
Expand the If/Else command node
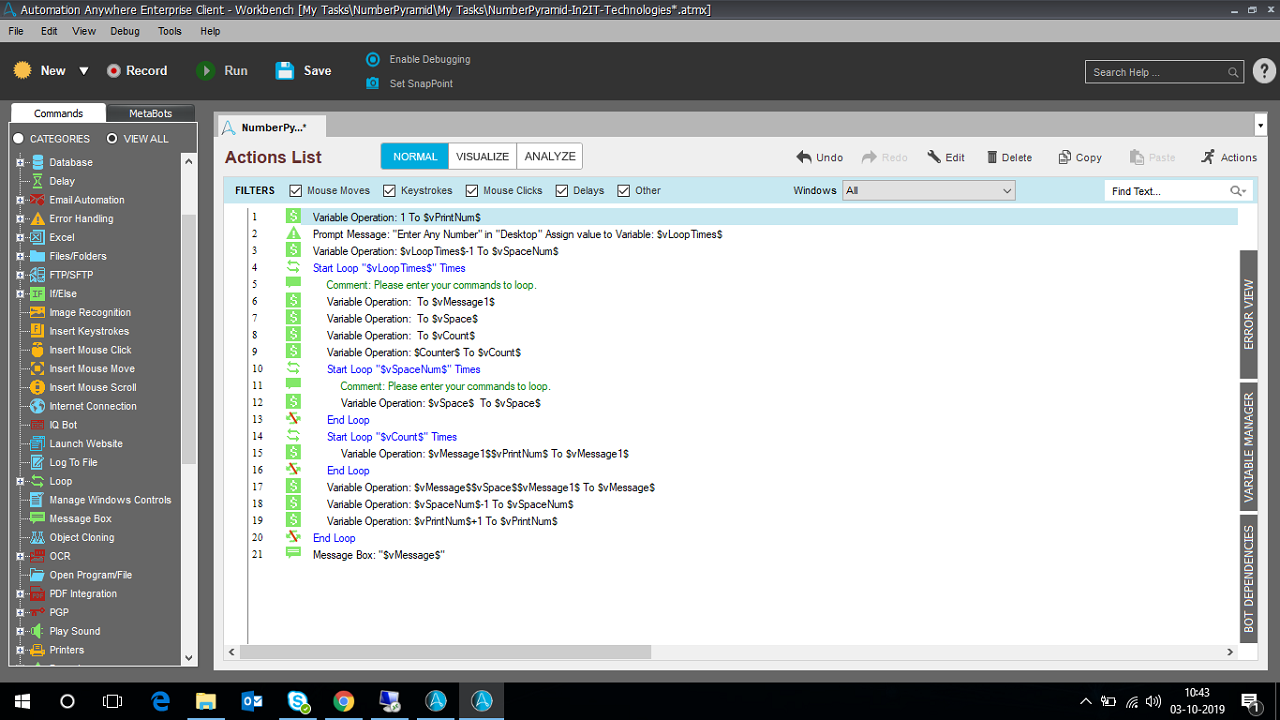(19, 294)
